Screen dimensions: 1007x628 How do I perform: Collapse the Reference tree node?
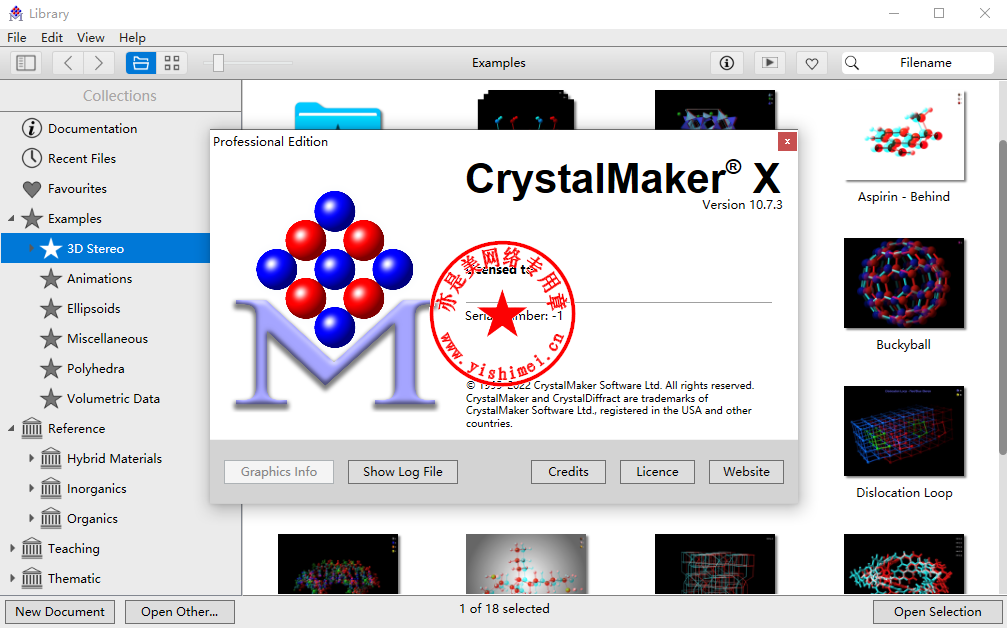(x=11, y=428)
